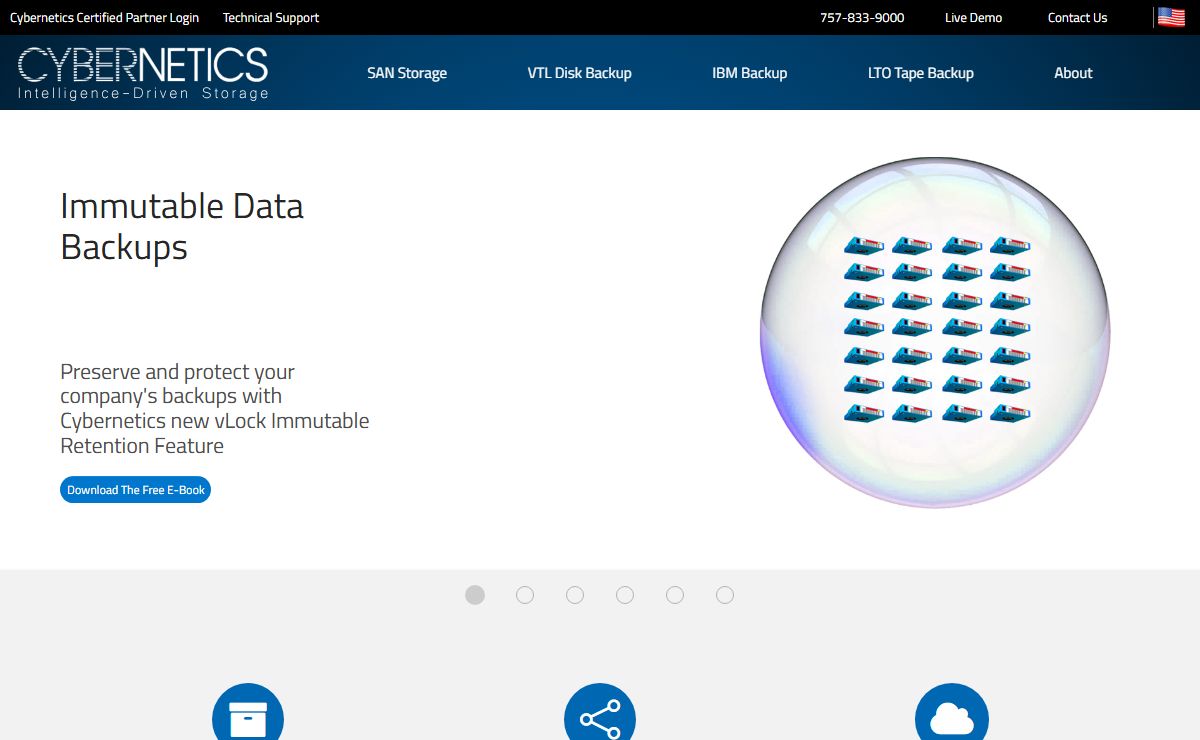Select the first carousel slide dot

(x=475, y=595)
